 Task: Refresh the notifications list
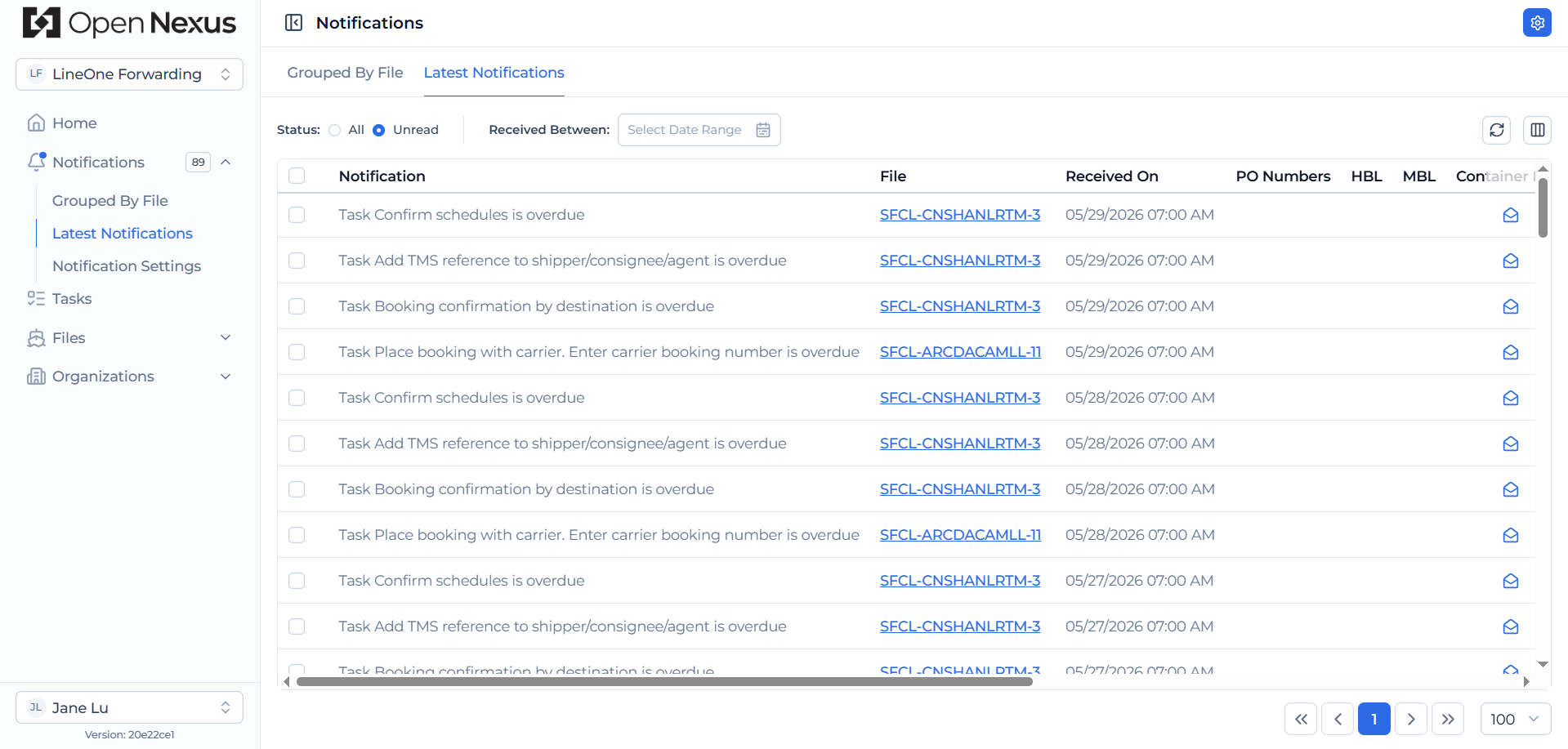1496,130
